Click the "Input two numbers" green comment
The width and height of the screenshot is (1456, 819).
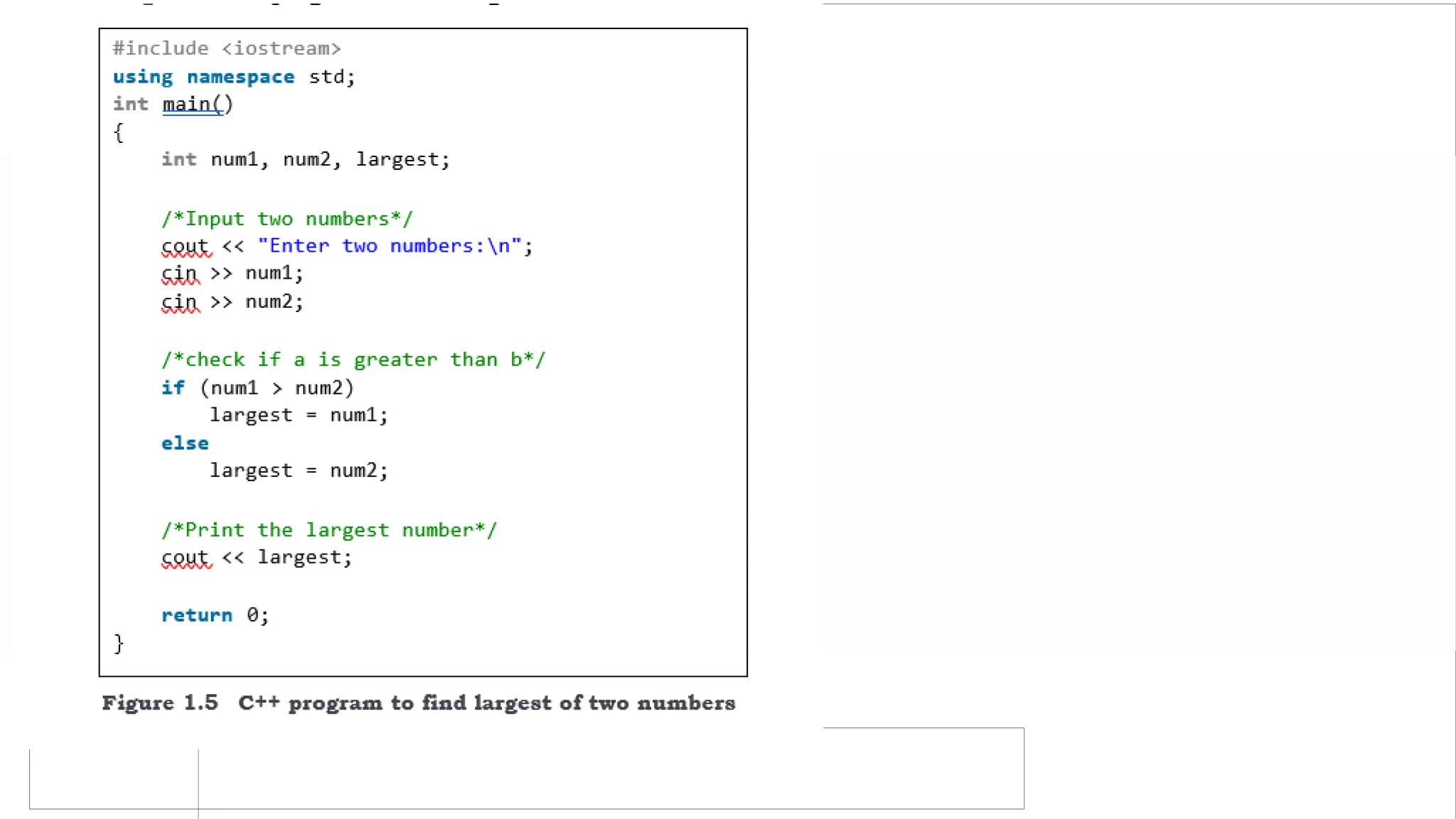point(287,219)
